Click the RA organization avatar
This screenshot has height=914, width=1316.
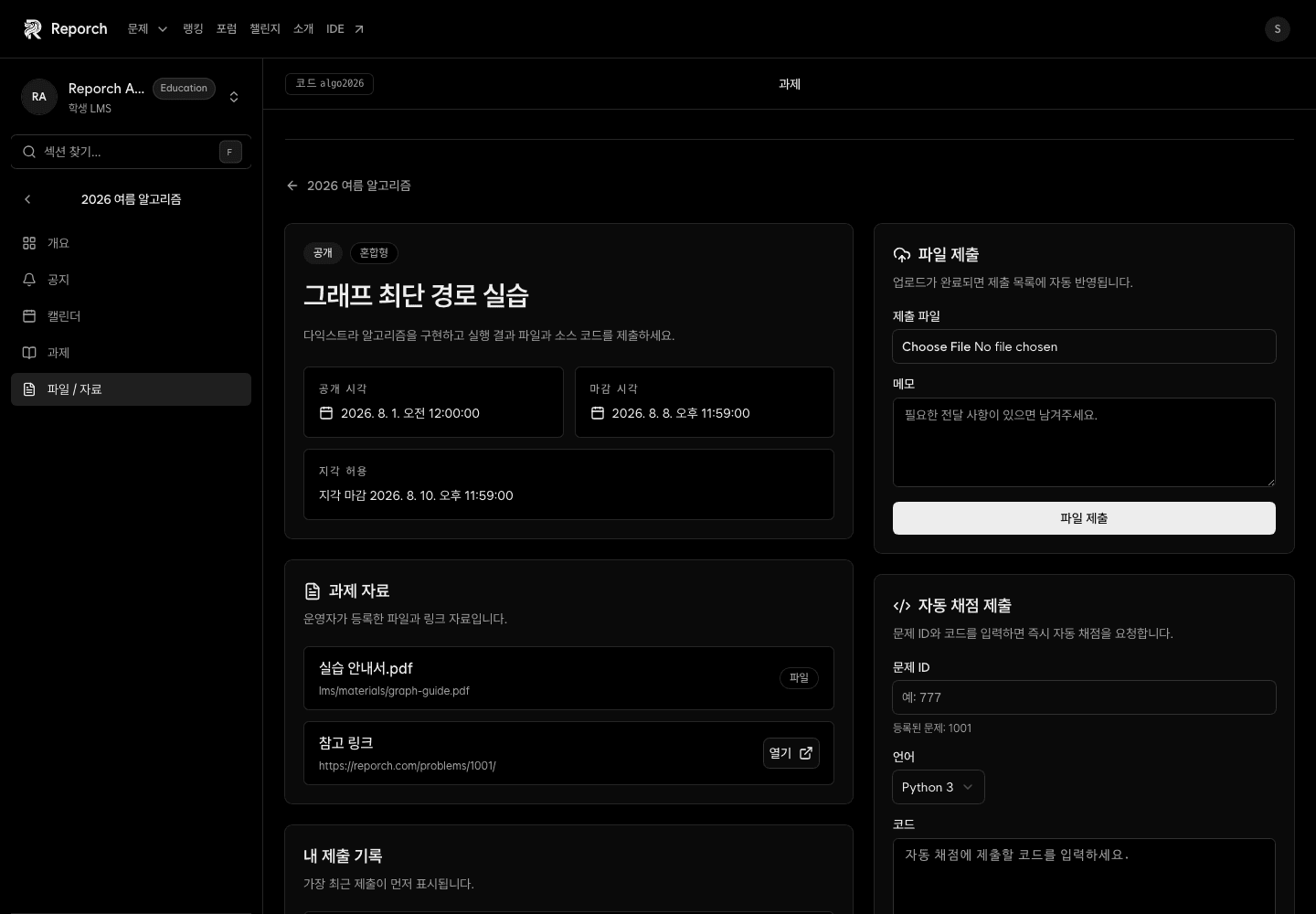coord(39,97)
